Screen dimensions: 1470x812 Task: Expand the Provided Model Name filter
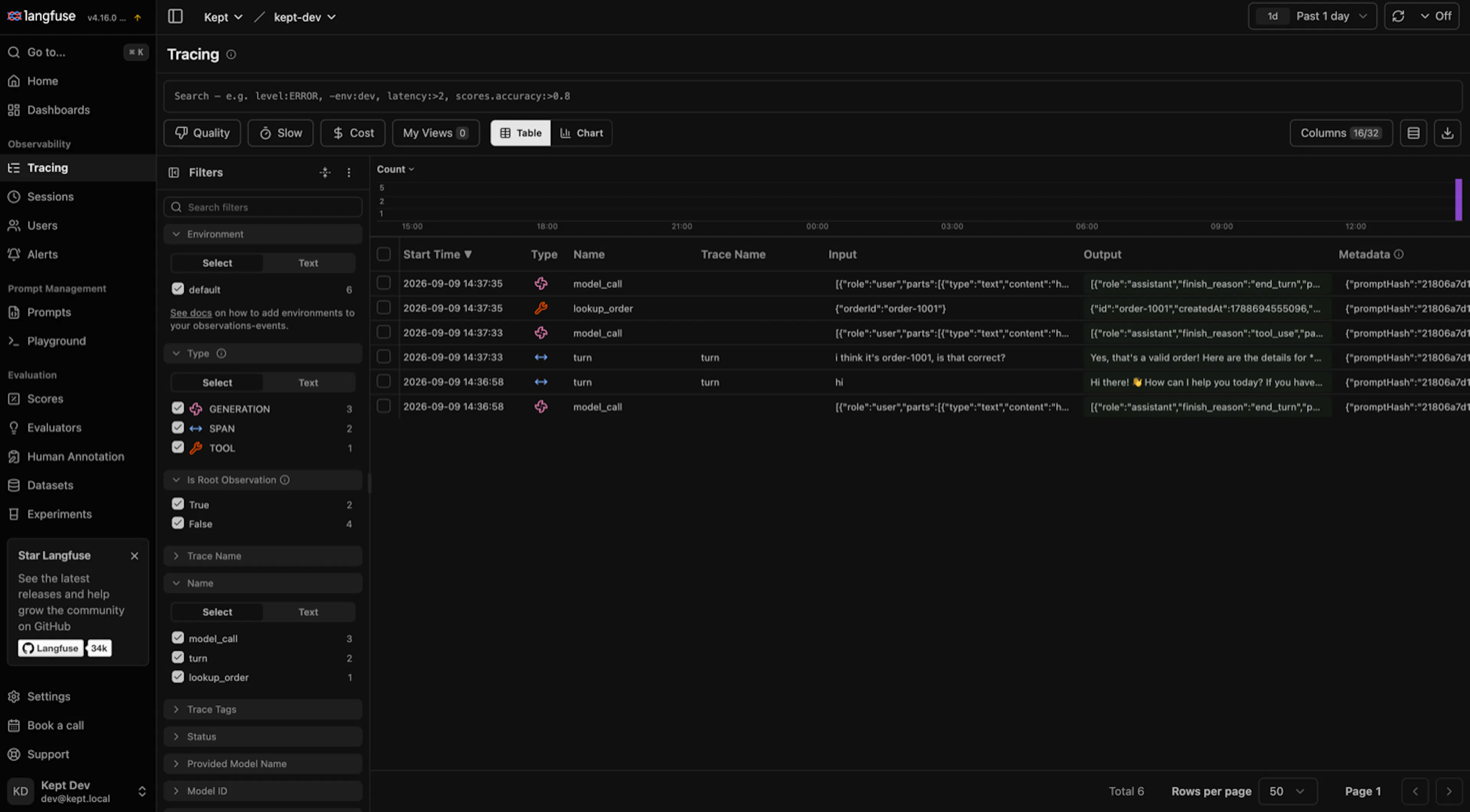(x=263, y=764)
